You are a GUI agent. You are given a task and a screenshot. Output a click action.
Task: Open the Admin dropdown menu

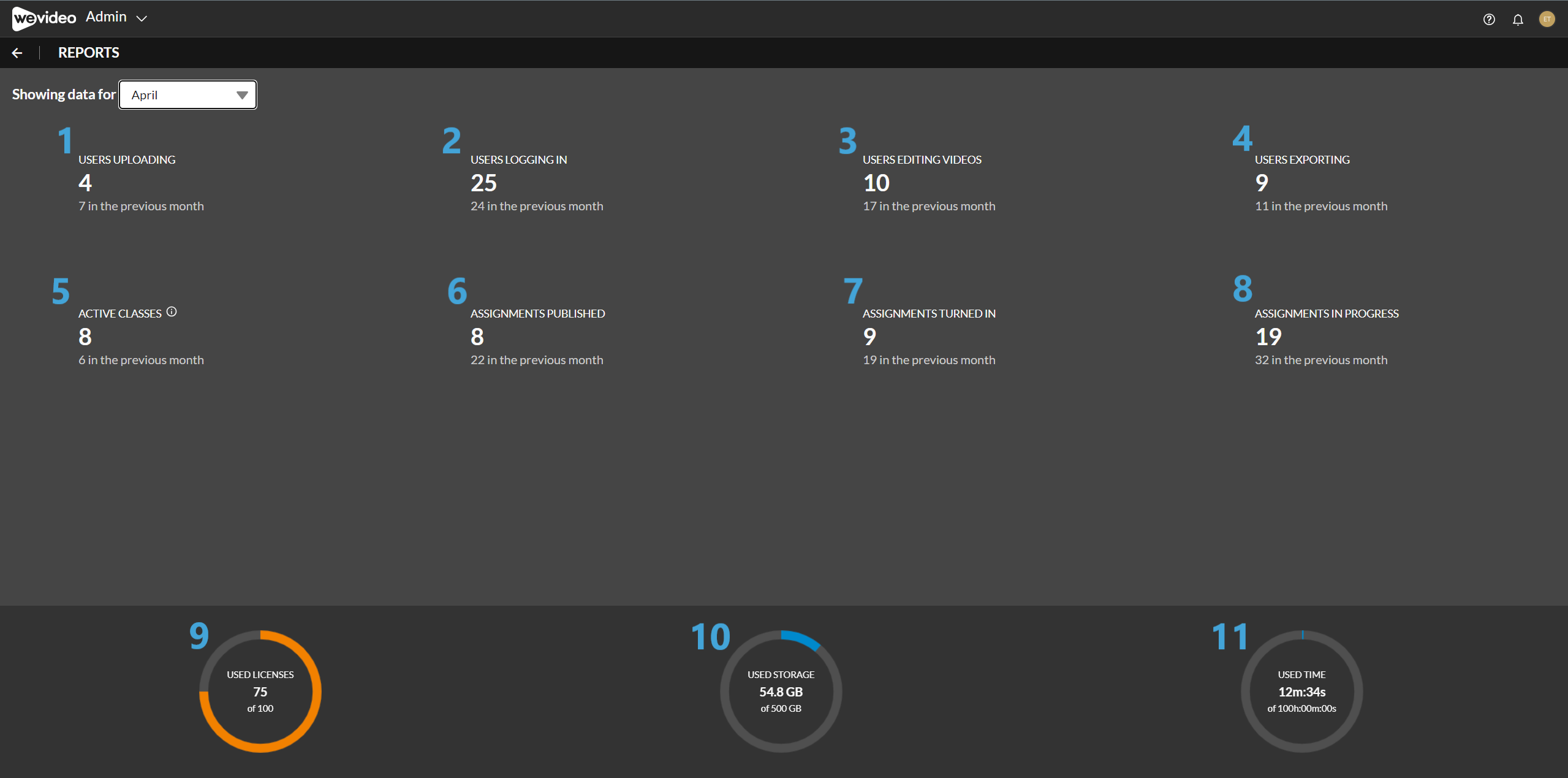(x=116, y=17)
